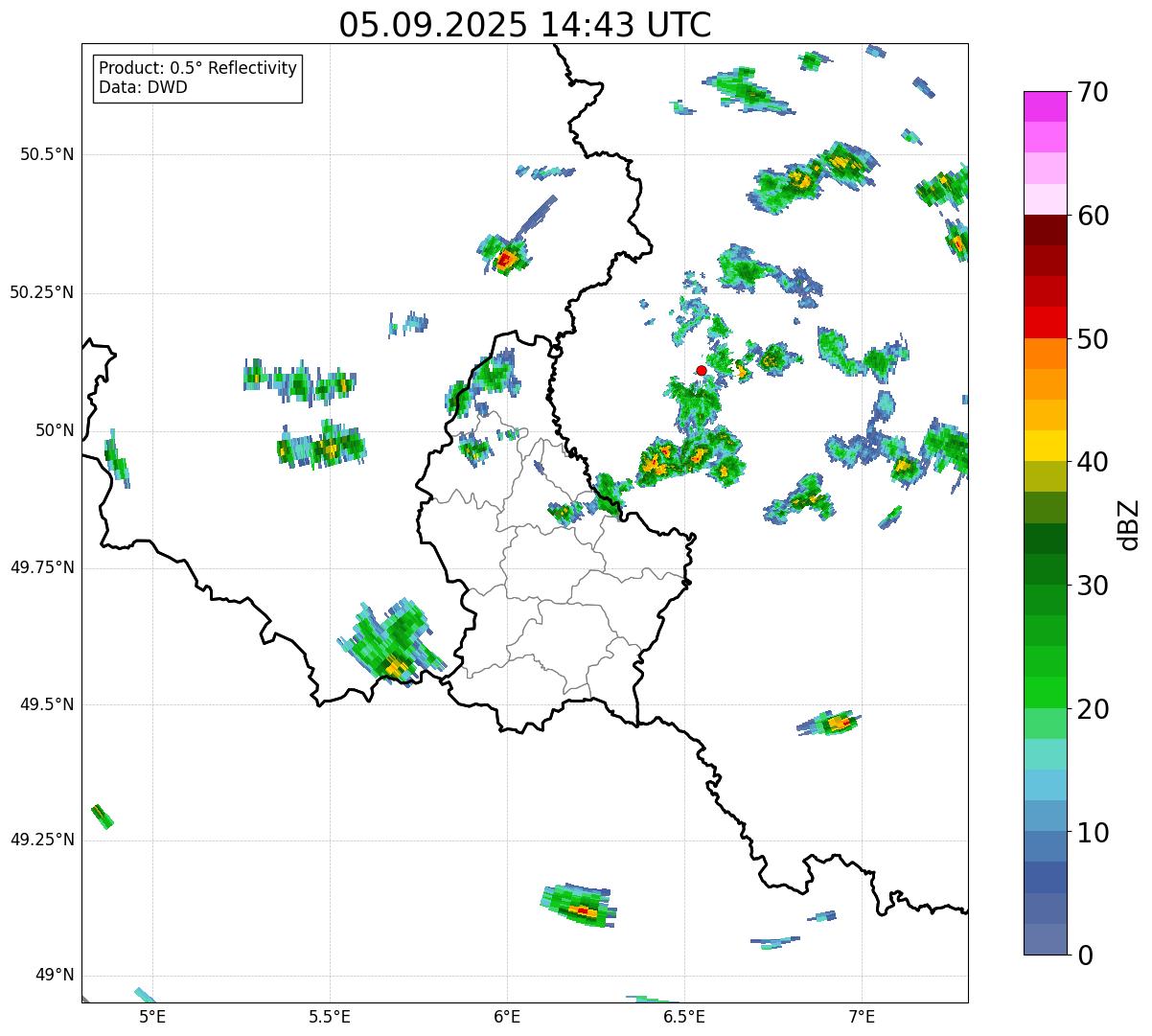The width and height of the screenshot is (1152, 1036).
Task: Click the bright red colorbar swatch above 50
Action: 1045,322
